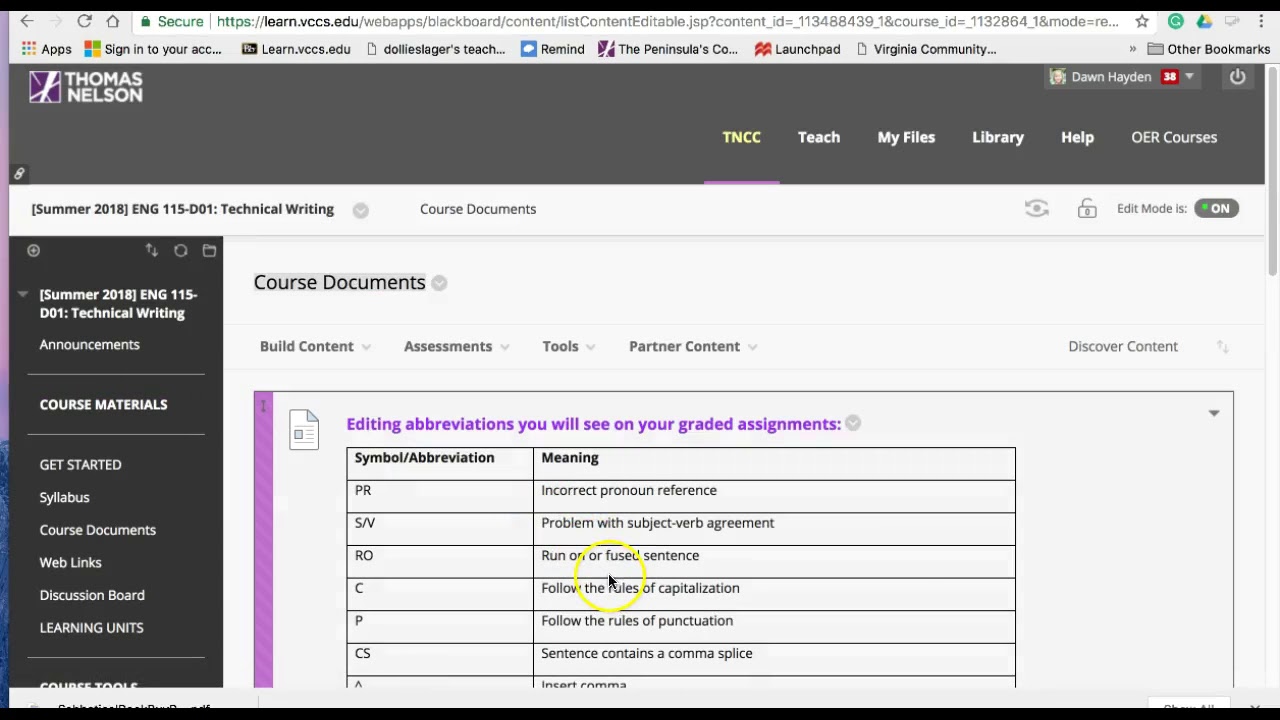
Task: Open the browser home page icon
Action: pyautogui.click(x=113, y=21)
